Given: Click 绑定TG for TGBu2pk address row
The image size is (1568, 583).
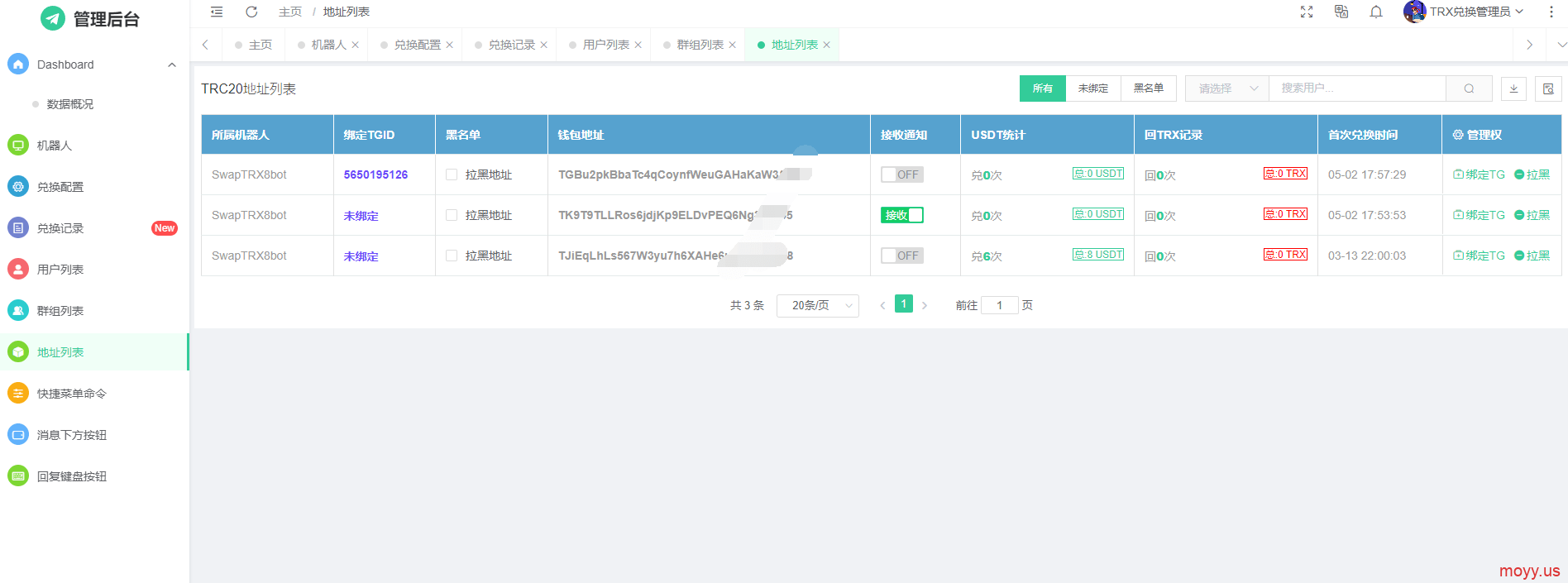Looking at the screenshot, I should coord(1479,174).
